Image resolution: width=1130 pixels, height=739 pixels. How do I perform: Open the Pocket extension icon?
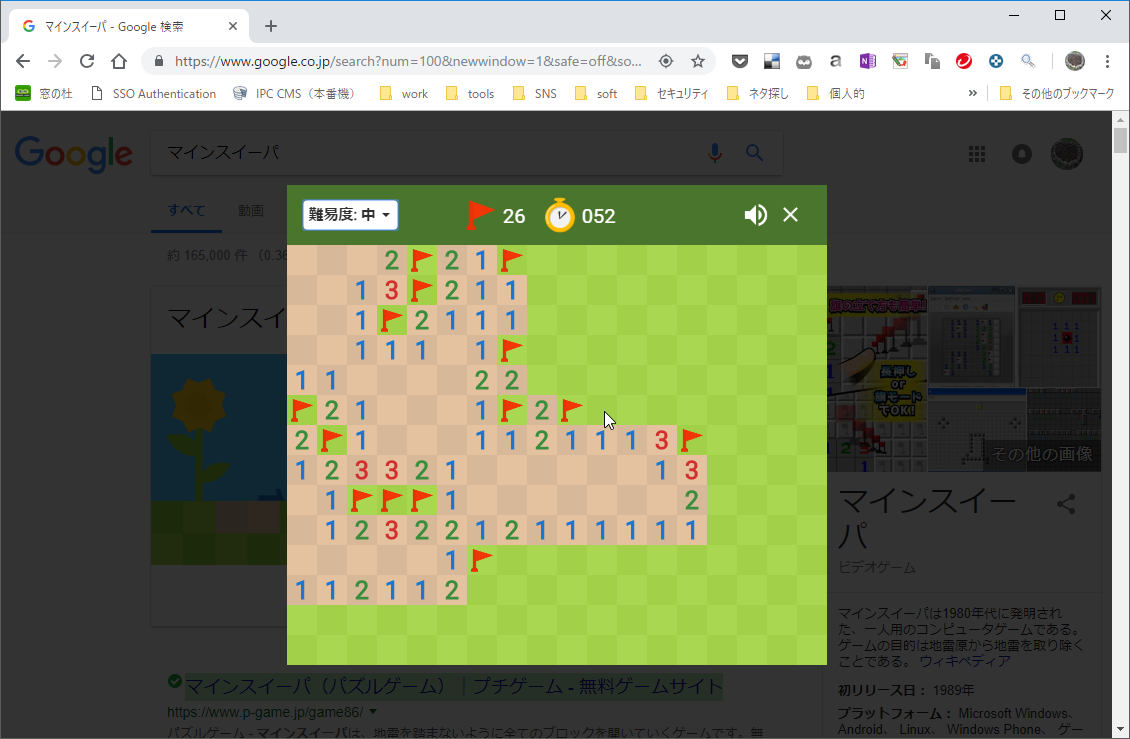740,61
